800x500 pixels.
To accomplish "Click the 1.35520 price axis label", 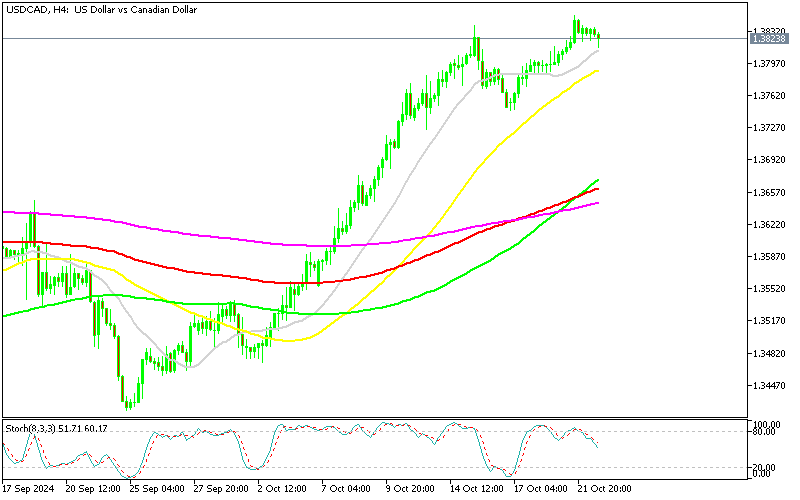I will tap(769, 289).
